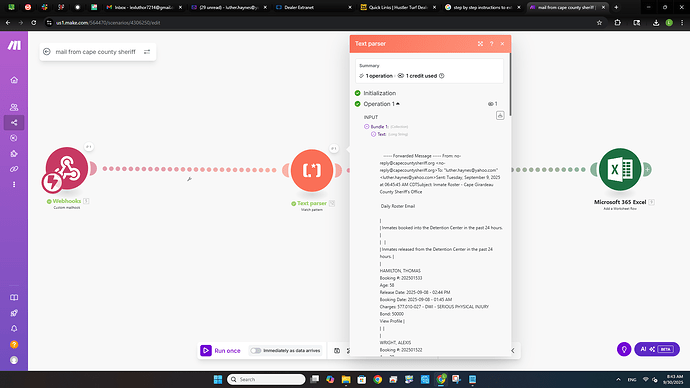Open scenario settings sliders icon

[147, 52]
